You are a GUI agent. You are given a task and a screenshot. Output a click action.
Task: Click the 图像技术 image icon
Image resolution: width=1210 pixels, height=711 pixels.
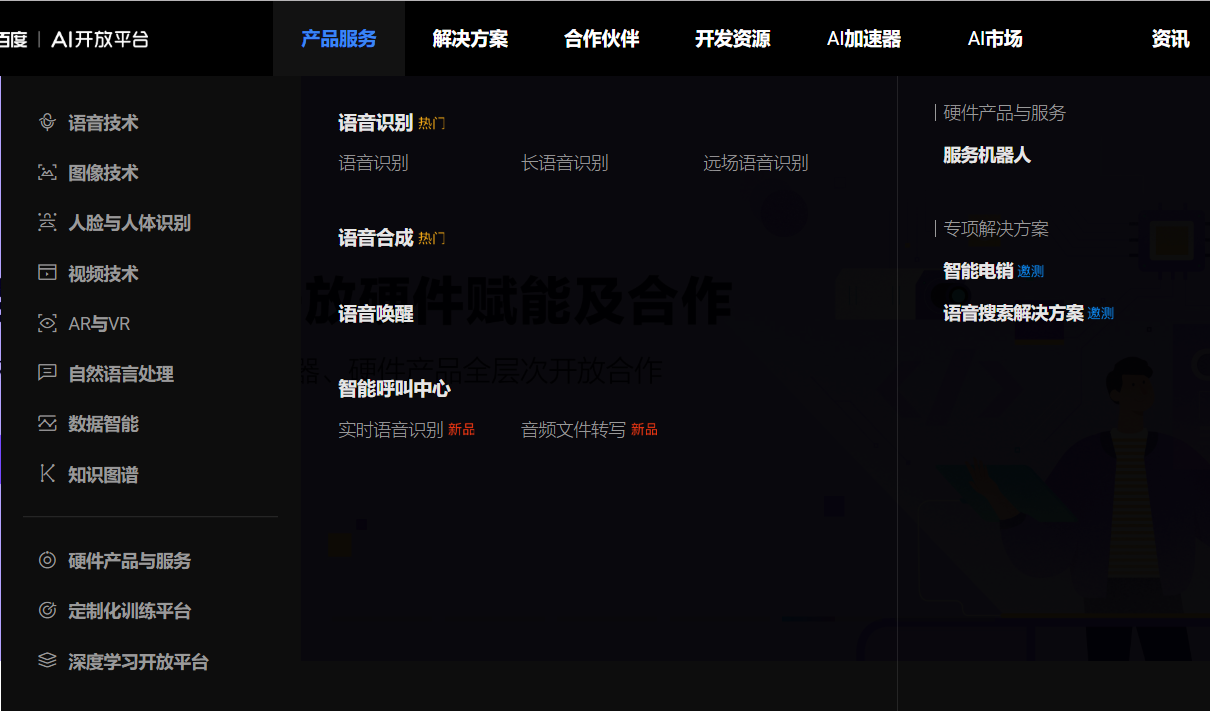pos(46,172)
